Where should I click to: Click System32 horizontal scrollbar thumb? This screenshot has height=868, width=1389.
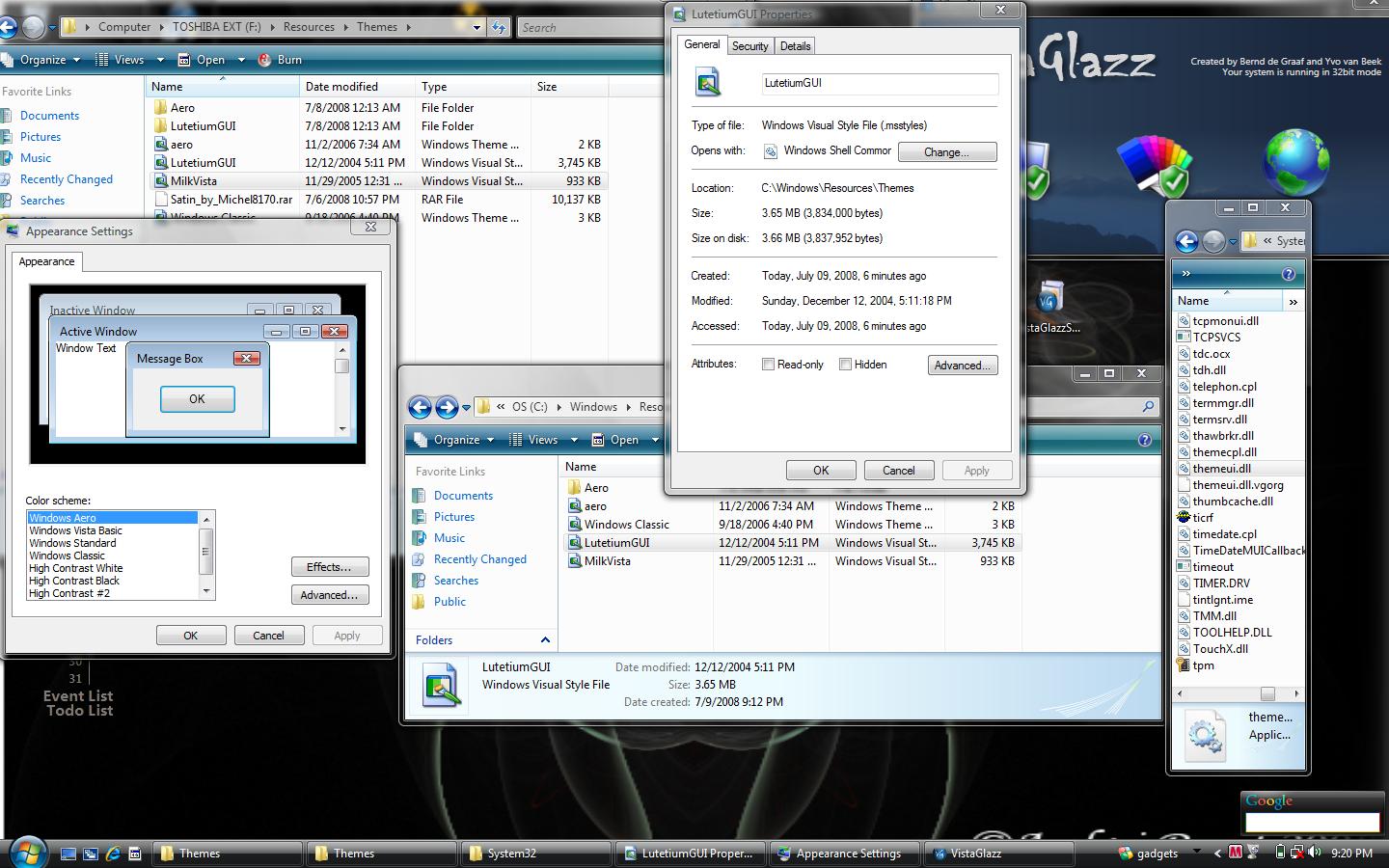coord(1267,694)
